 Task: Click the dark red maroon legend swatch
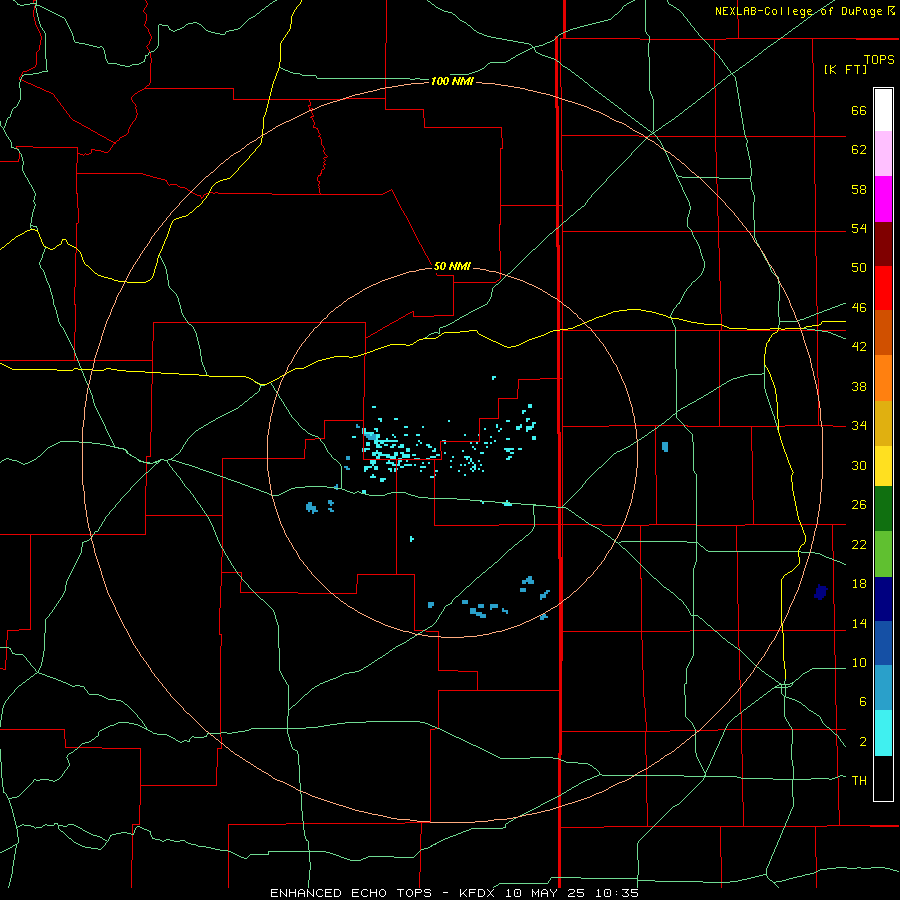pos(883,244)
